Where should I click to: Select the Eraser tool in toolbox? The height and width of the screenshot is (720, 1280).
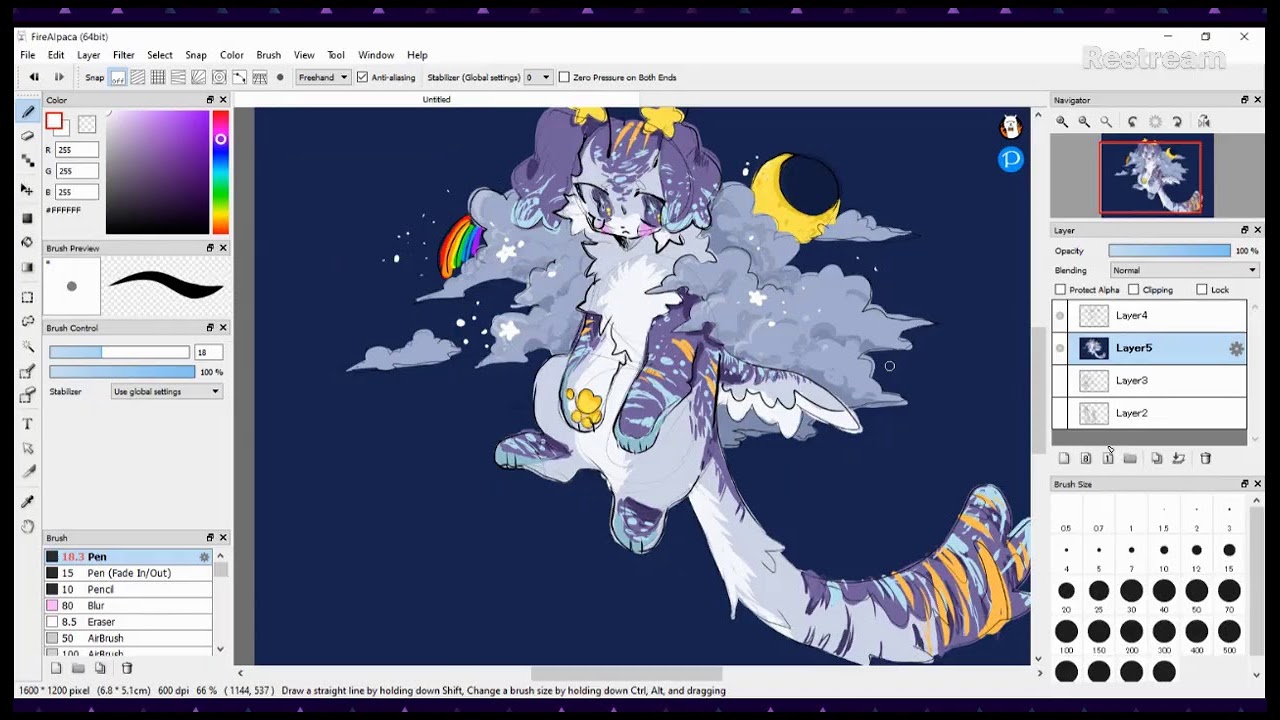click(28, 136)
